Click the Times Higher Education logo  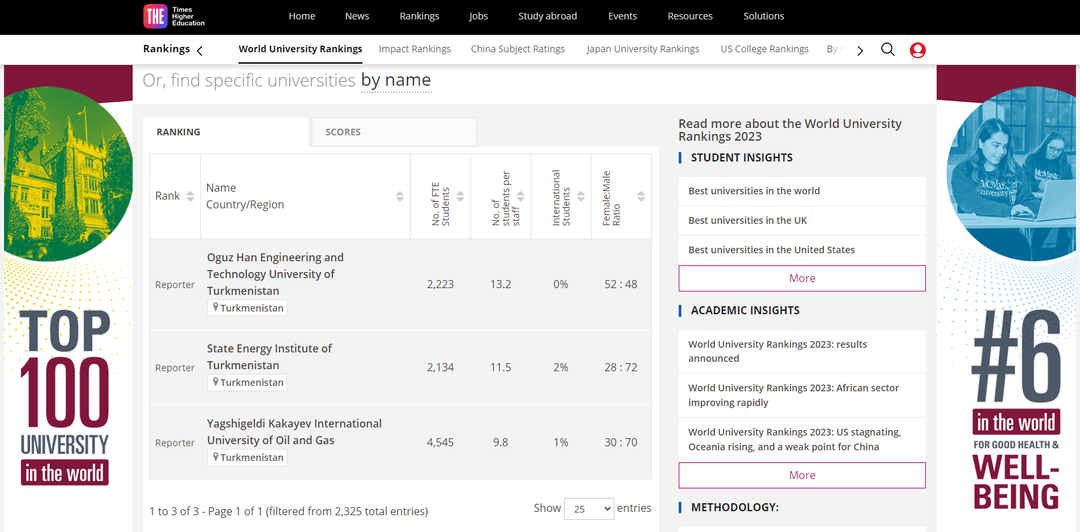(x=174, y=16)
